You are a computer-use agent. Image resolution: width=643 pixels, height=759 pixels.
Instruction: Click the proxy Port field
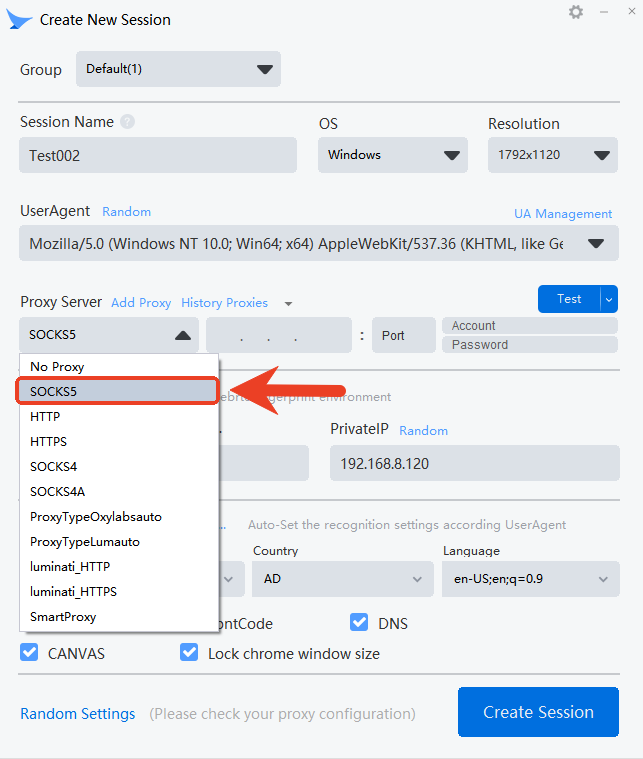tap(403, 335)
